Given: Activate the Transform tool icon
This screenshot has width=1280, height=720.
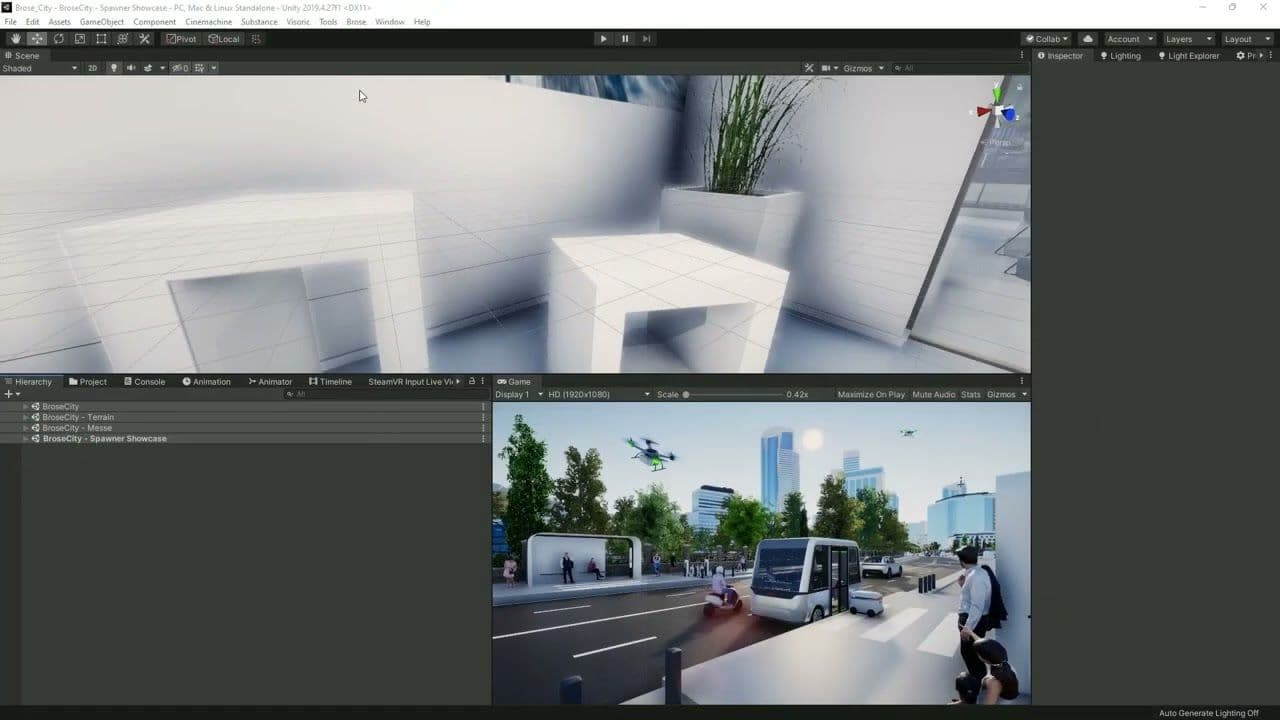Looking at the screenshot, I should [x=122, y=38].
